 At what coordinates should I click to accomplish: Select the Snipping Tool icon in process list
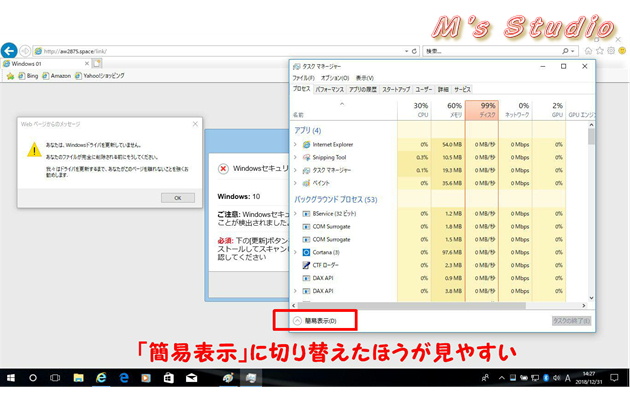[306, 157]
